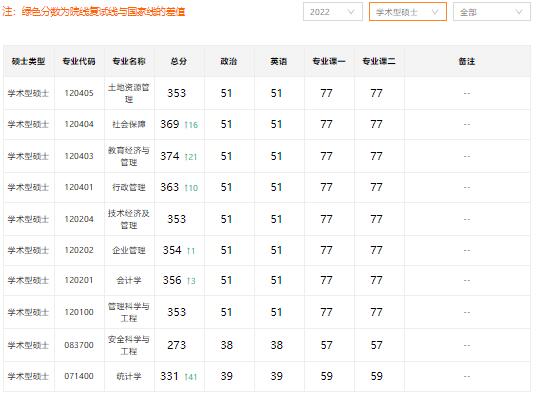
Task: Click total score 273 for 安全科学与工程
Action: (x=176, y=345)
